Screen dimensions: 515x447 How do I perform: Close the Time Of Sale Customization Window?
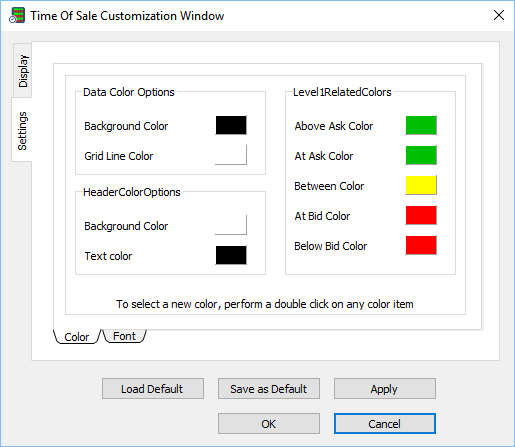[x=499, y=15]
